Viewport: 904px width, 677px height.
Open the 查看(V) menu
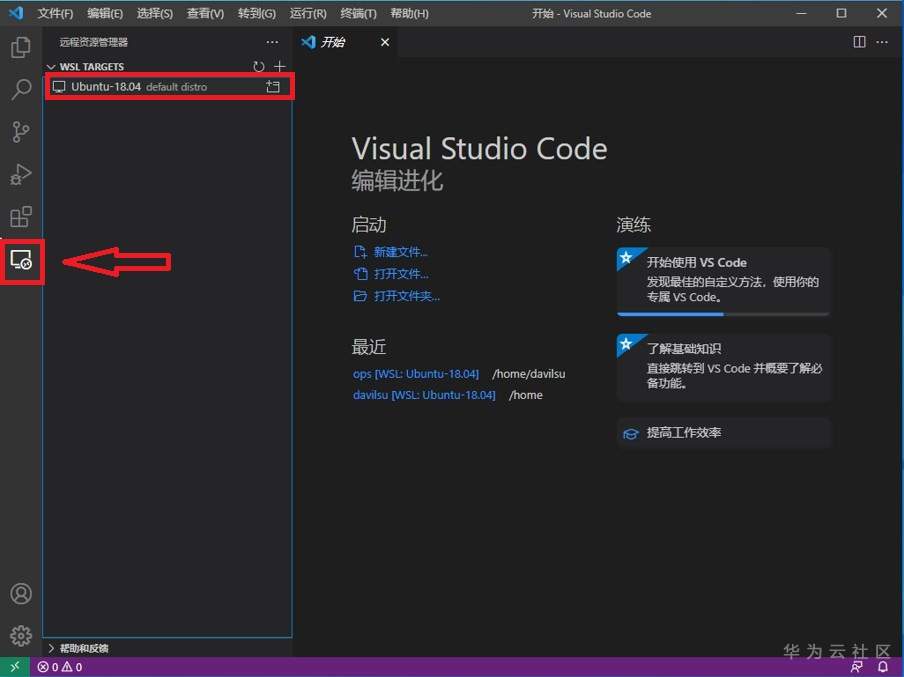click(x=205, y=13)
